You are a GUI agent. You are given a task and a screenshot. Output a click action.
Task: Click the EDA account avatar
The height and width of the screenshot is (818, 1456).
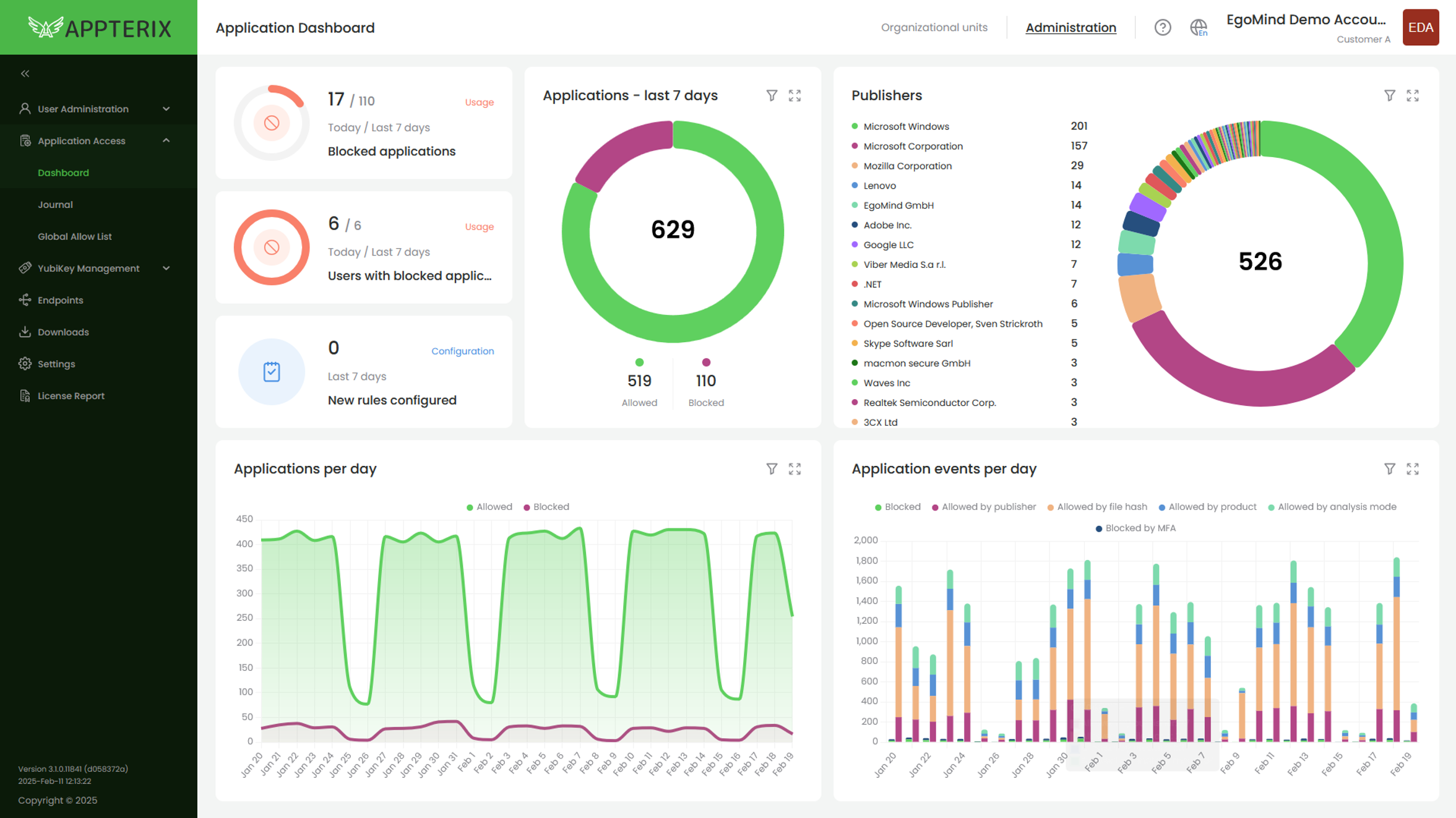(x=1420, y=27)
